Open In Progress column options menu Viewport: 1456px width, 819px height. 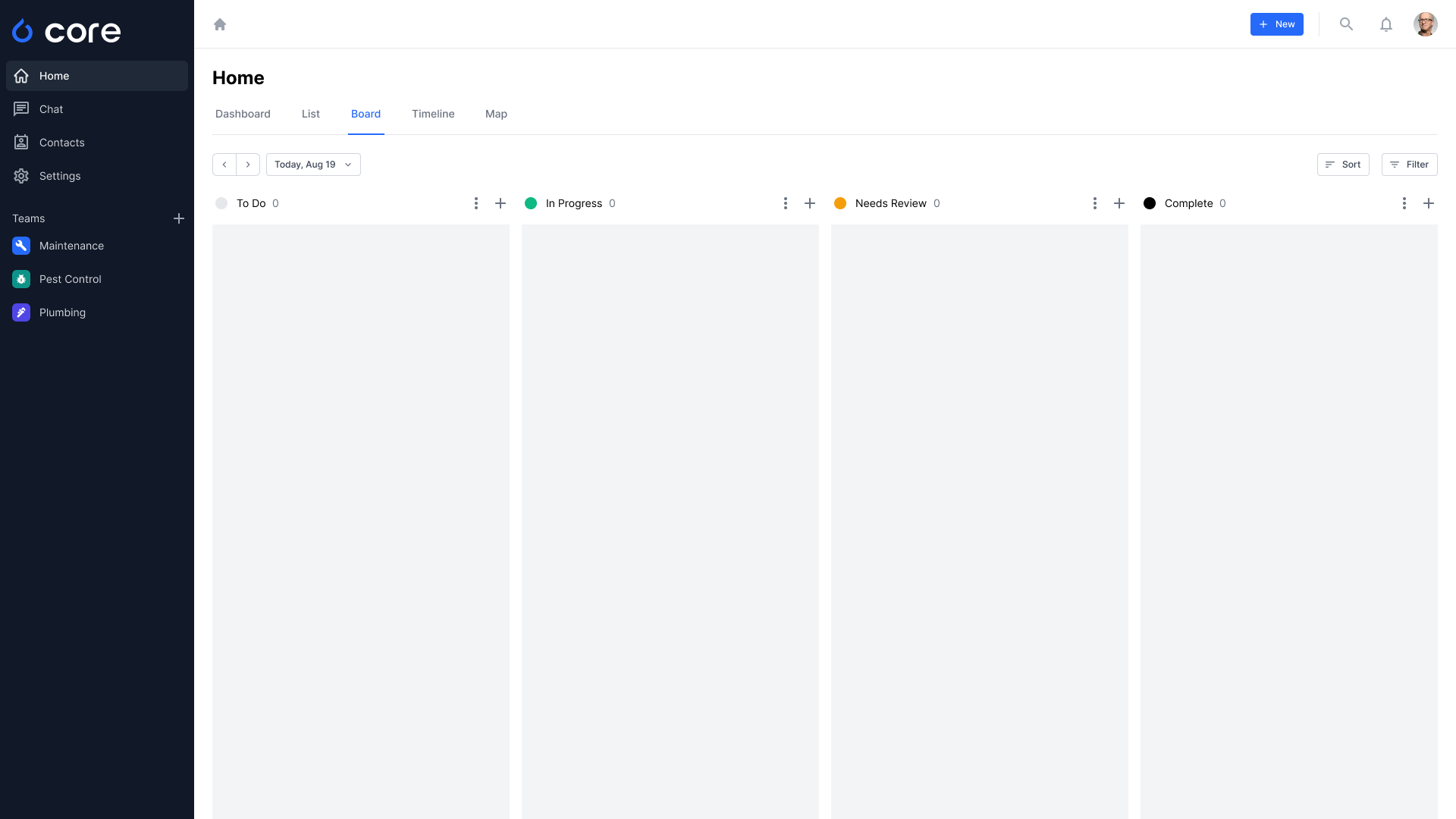click(786, 203)
